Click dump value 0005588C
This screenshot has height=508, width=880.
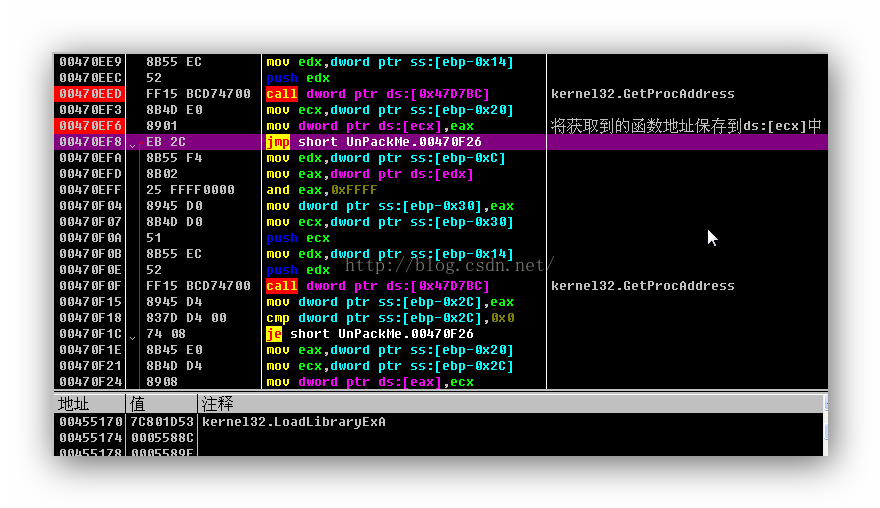click(x=162, y=438)
